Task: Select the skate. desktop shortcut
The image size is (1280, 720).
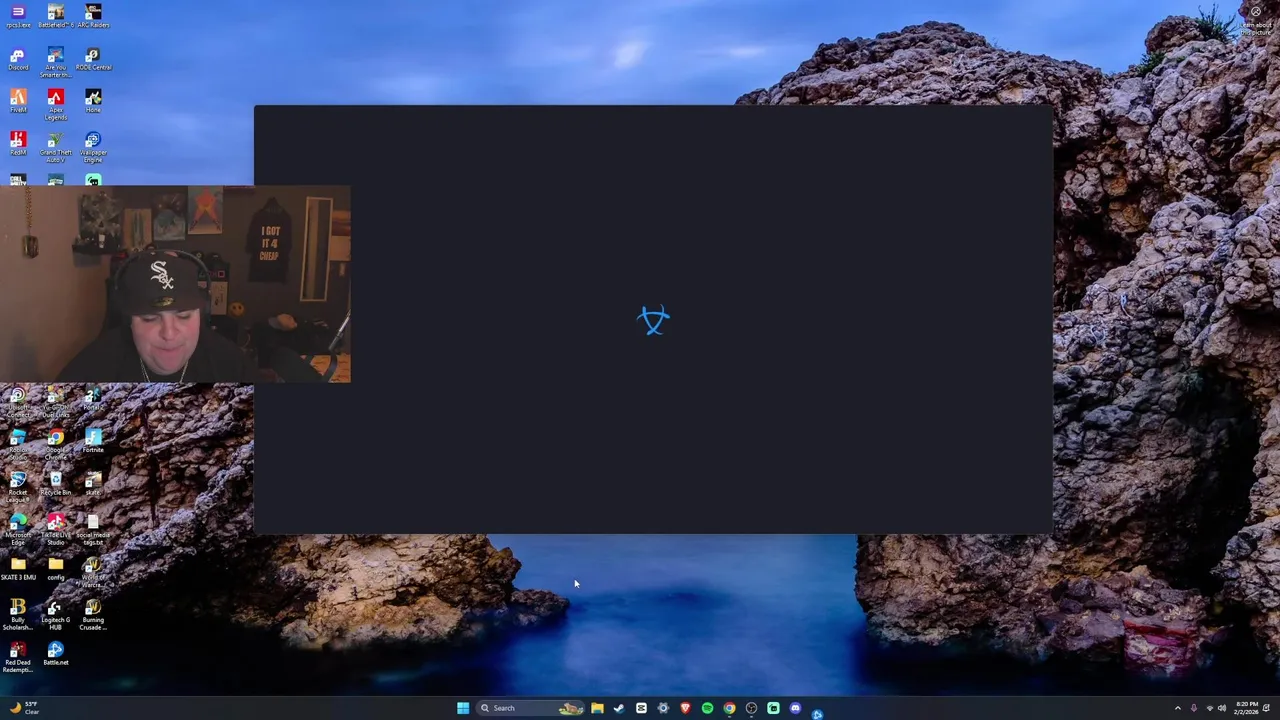Action: 93,484
